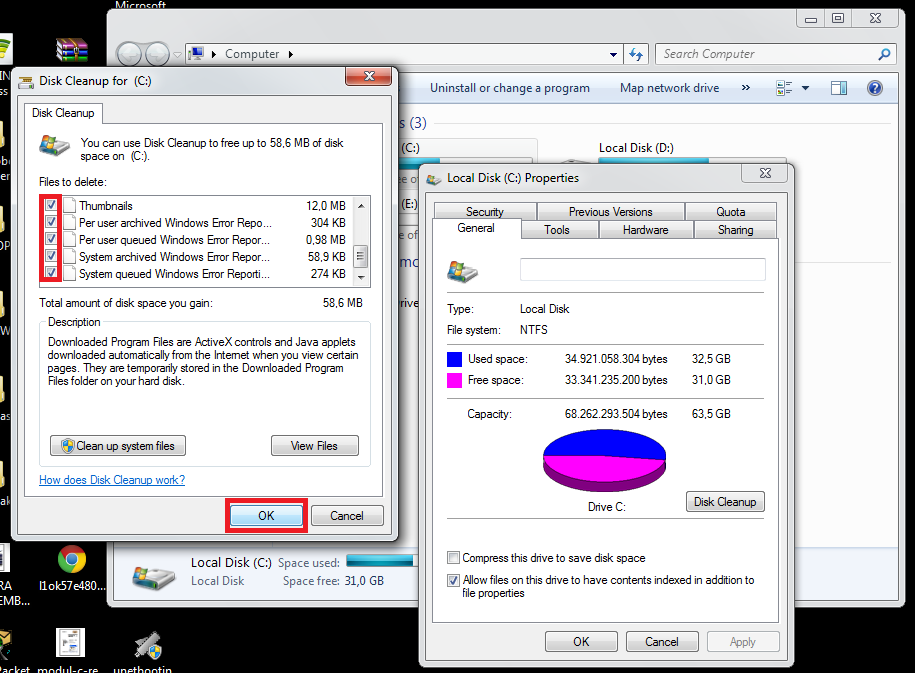Click the shield icon on Clean up system files
This screenshot has width=918, height=674.
pos(67,446)
